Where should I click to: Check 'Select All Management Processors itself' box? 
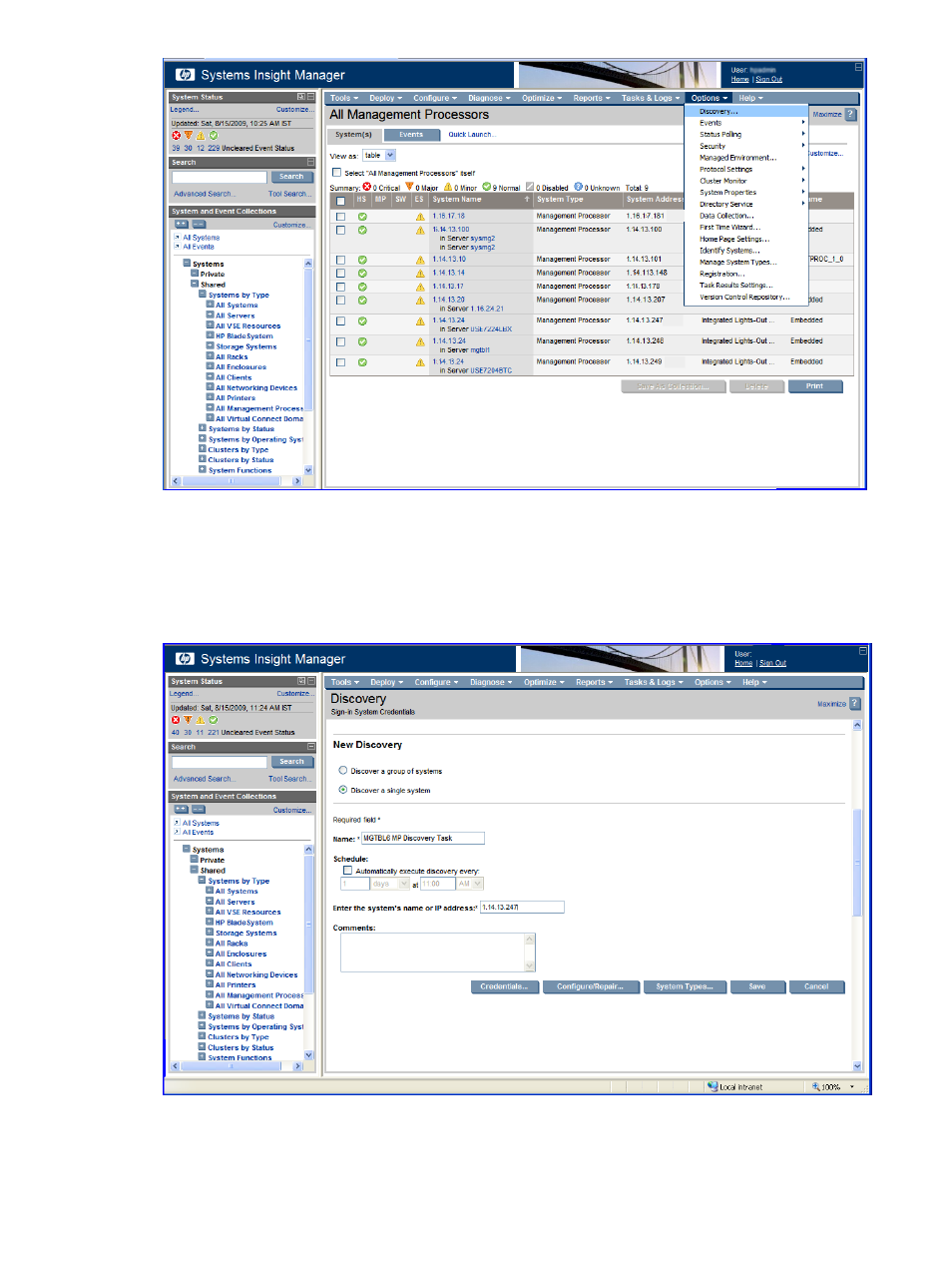[x=337, y=173]
